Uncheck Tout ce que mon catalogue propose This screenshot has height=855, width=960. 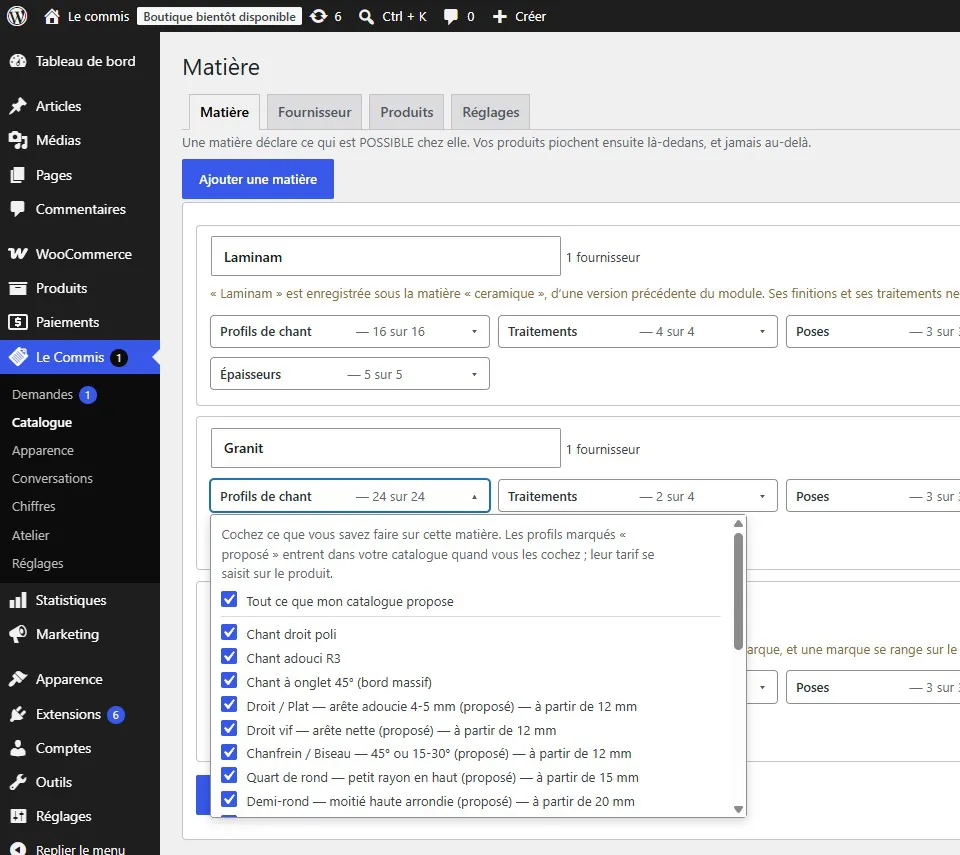pyautogui.click(x=229, y=600)
